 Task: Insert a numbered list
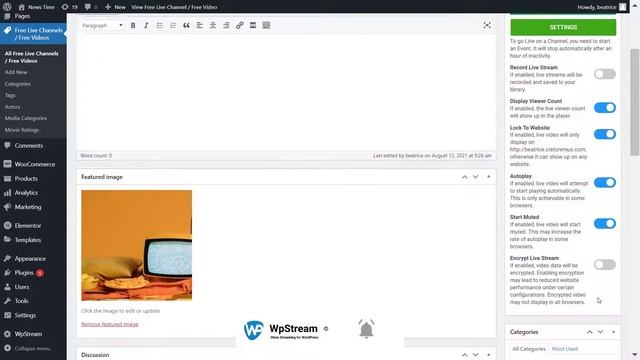pyautogui.click(x=173, y=25)
